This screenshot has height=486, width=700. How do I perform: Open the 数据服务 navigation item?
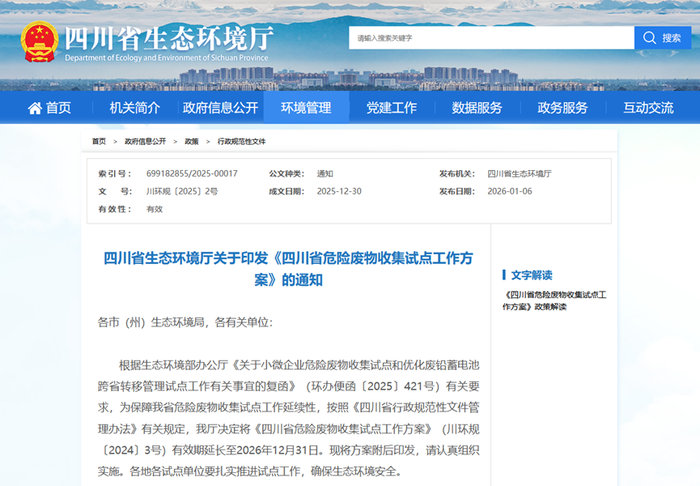[477, 108]
